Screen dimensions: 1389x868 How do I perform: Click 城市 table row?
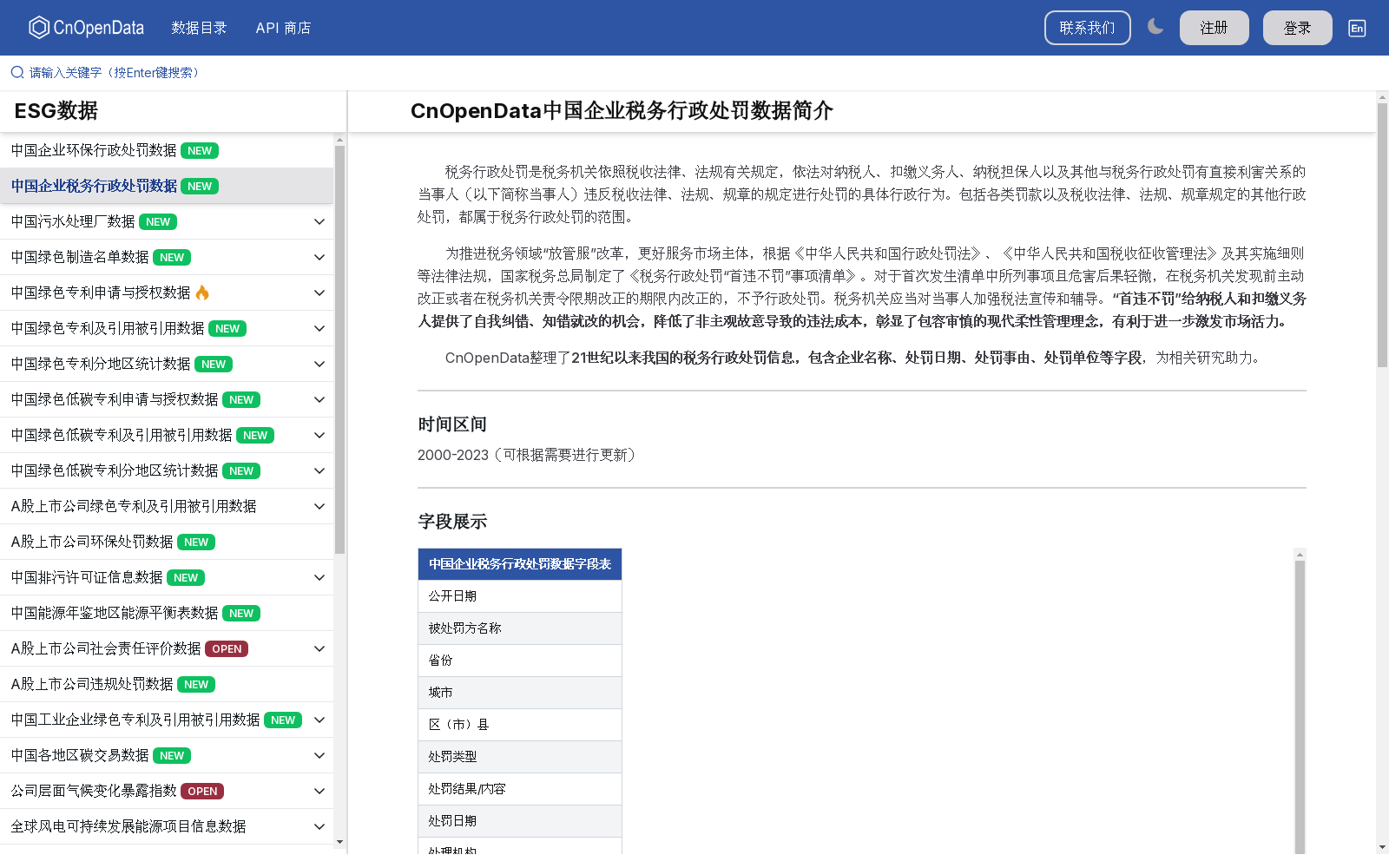pyautogui.click(x=520, y=693)
